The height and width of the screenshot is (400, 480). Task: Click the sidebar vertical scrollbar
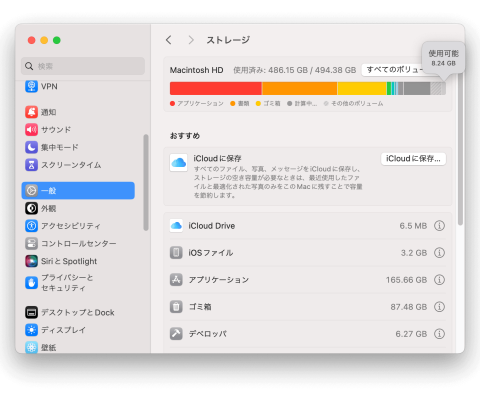coord(146,182)
